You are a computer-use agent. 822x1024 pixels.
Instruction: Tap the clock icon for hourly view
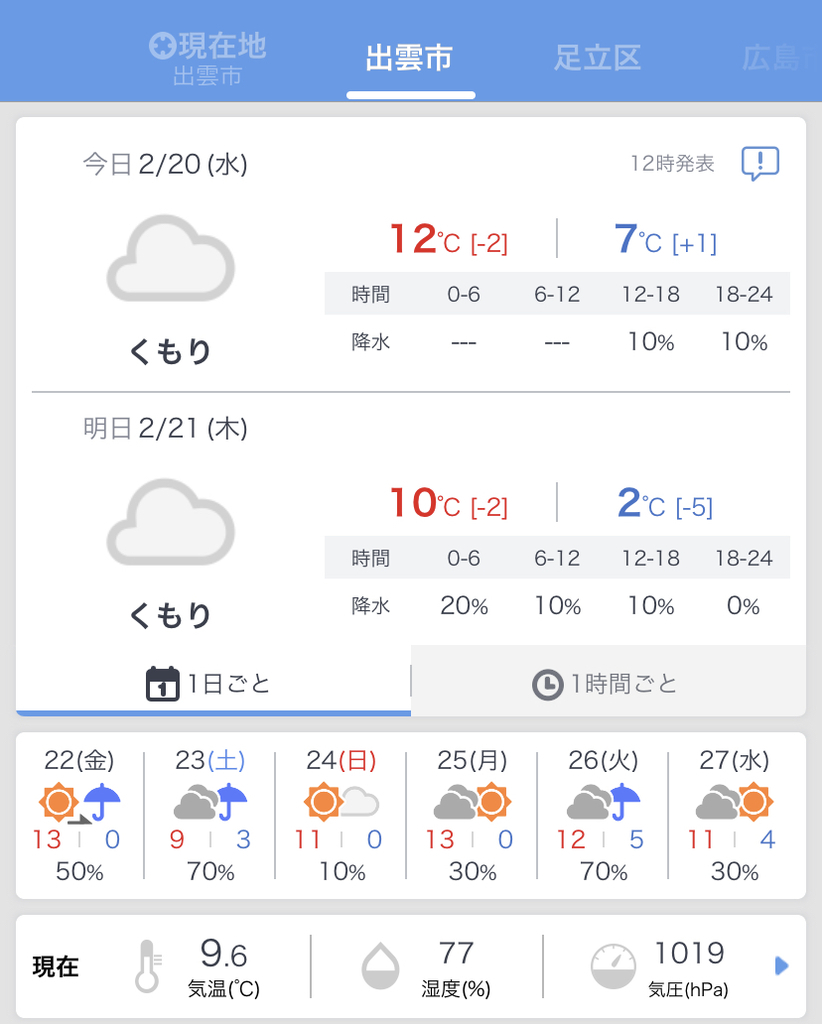(547, 685)
